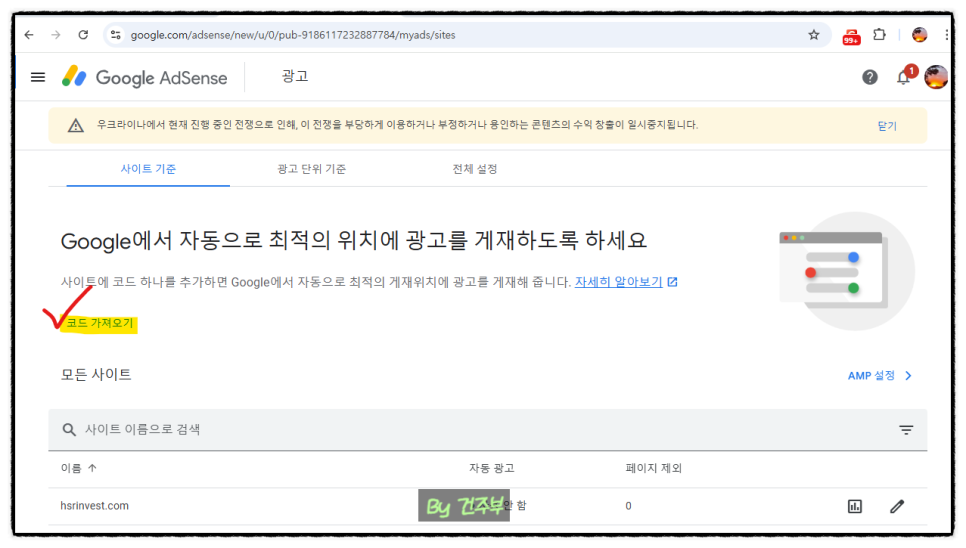Viewport: 966px width, 548px height.
Task: Click the Google AdSense logo
Action: 144,78
